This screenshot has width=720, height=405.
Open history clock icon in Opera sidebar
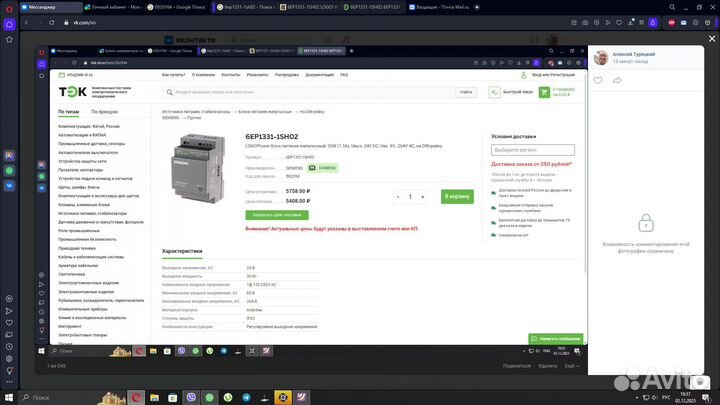pos(9,347)
